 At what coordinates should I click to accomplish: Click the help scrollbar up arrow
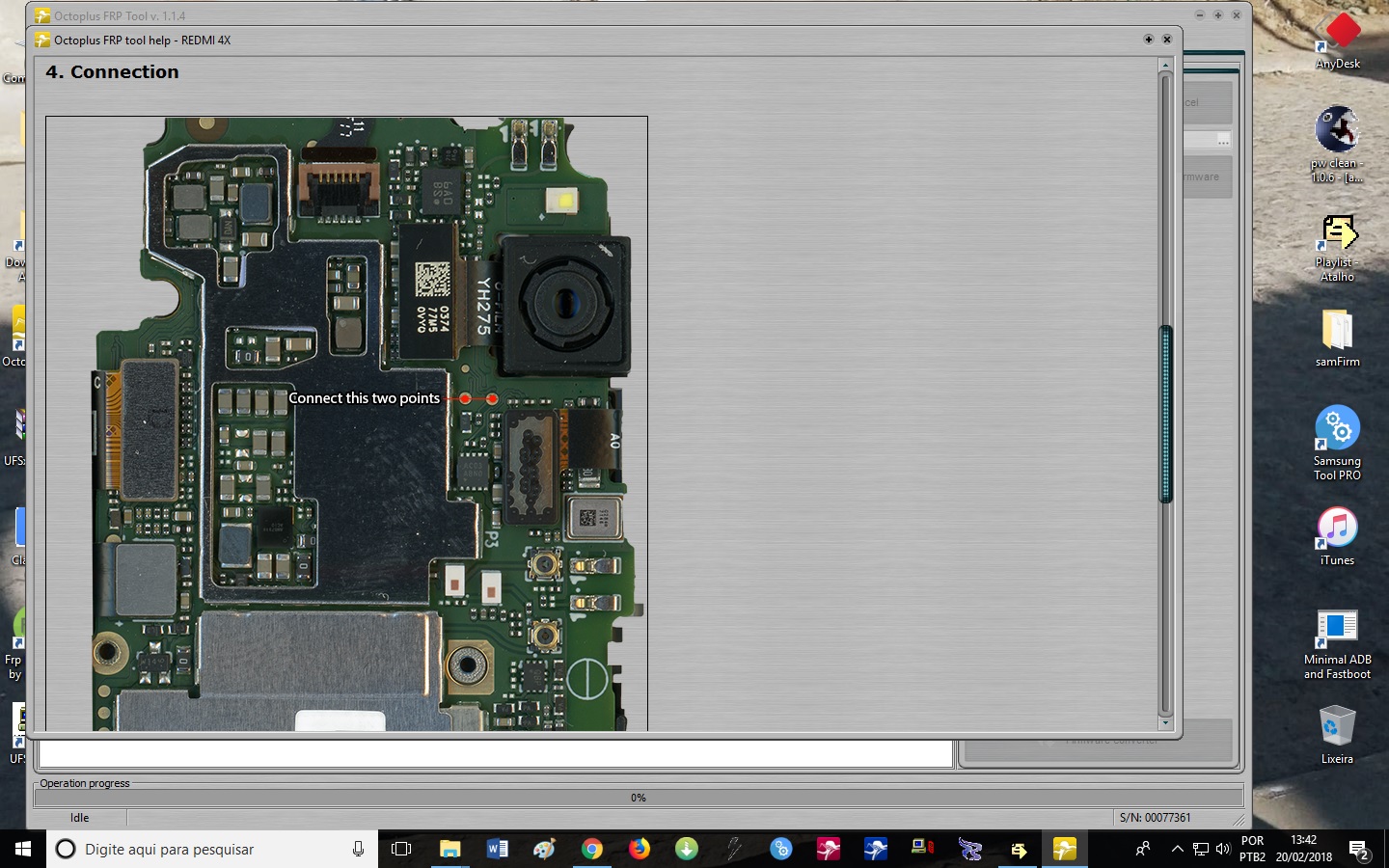(1165, 66)
